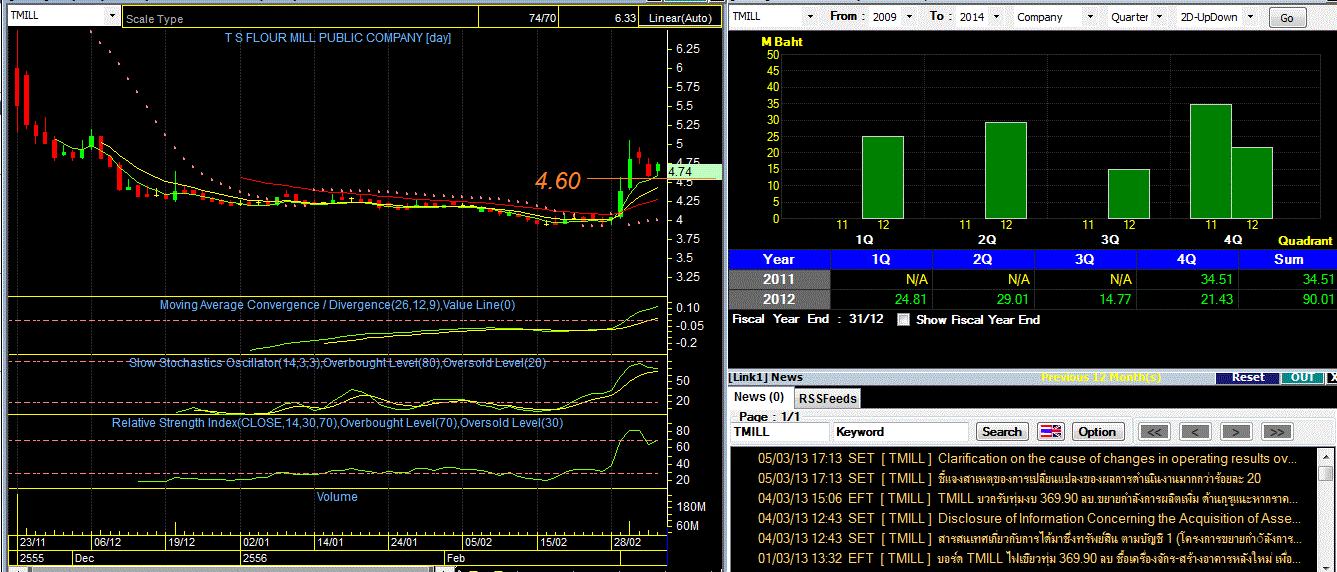Click the Linear(Auto) scale type field
Image resolution: width=1337 pixels, height=572 pixels.
(x=680, y=18)
